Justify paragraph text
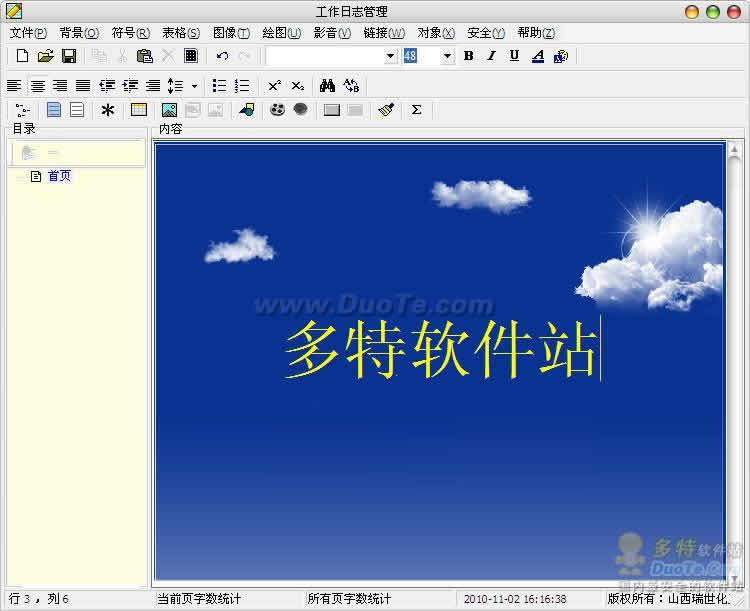Viewport: 750px width, 611px height. [x=83, y=86]
